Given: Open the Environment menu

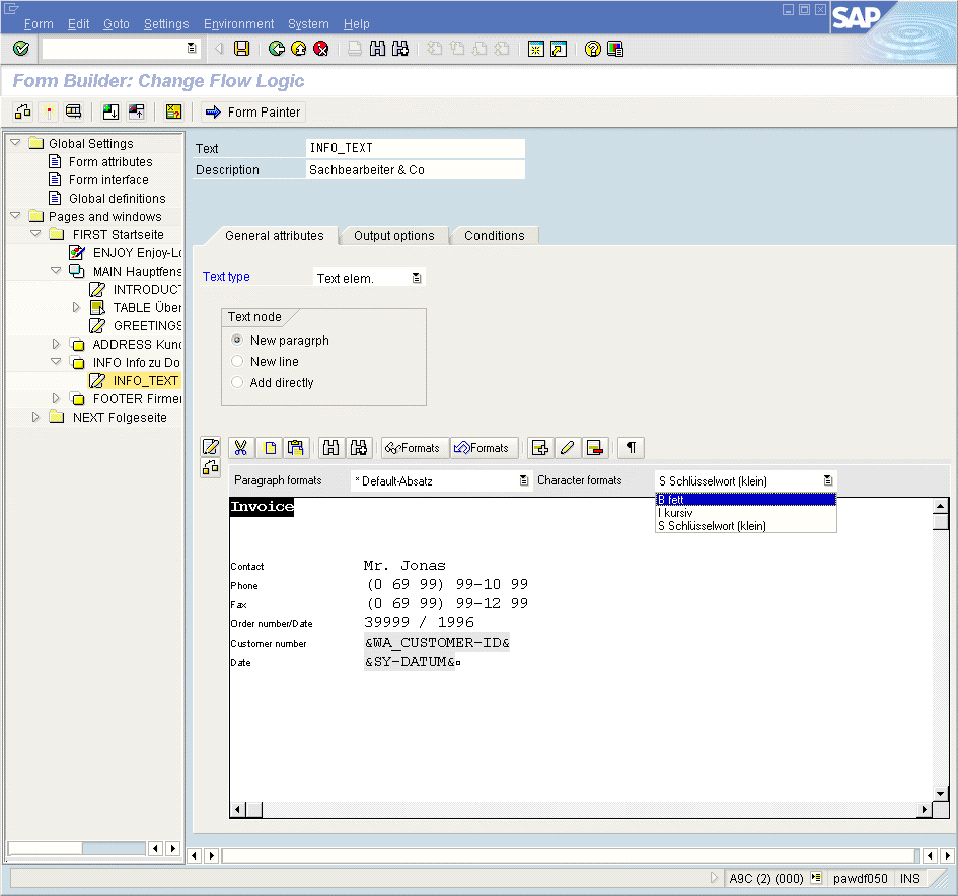Looking at the screenshot, I should coord(239,24).
